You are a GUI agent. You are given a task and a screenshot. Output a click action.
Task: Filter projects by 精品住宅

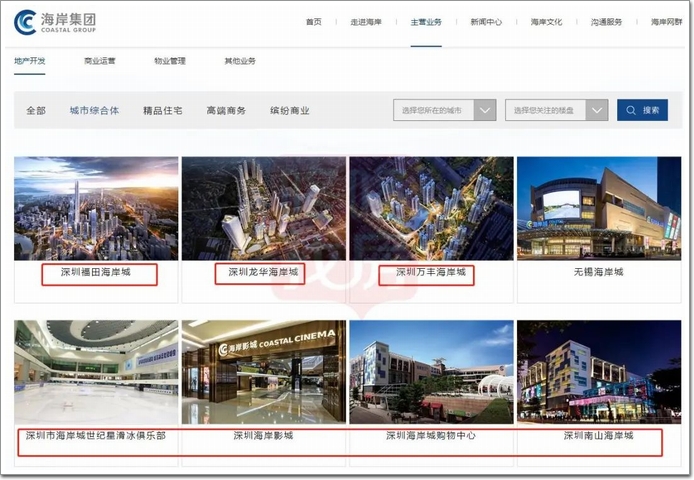(x=162, y=111)
